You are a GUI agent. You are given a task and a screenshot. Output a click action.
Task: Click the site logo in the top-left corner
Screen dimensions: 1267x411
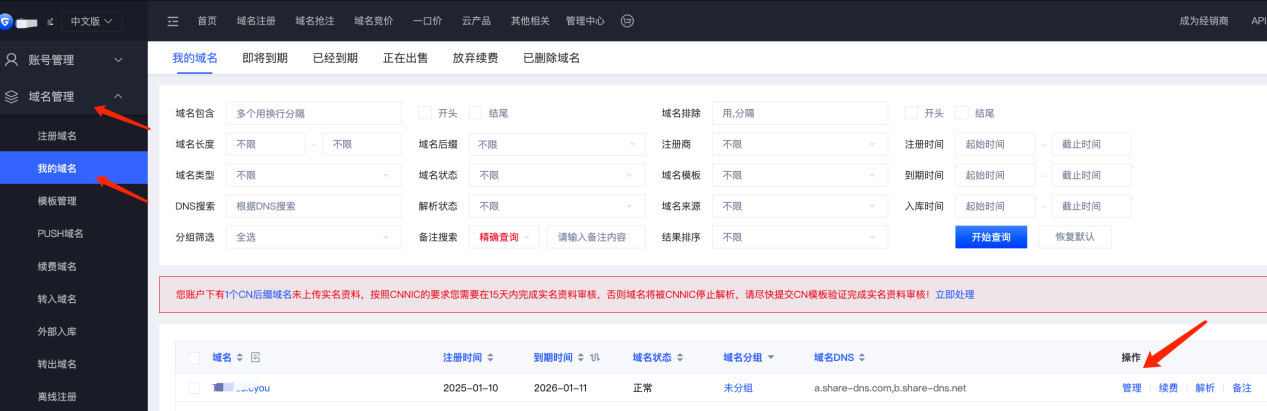pyautogui.click(x=8, y=20)
